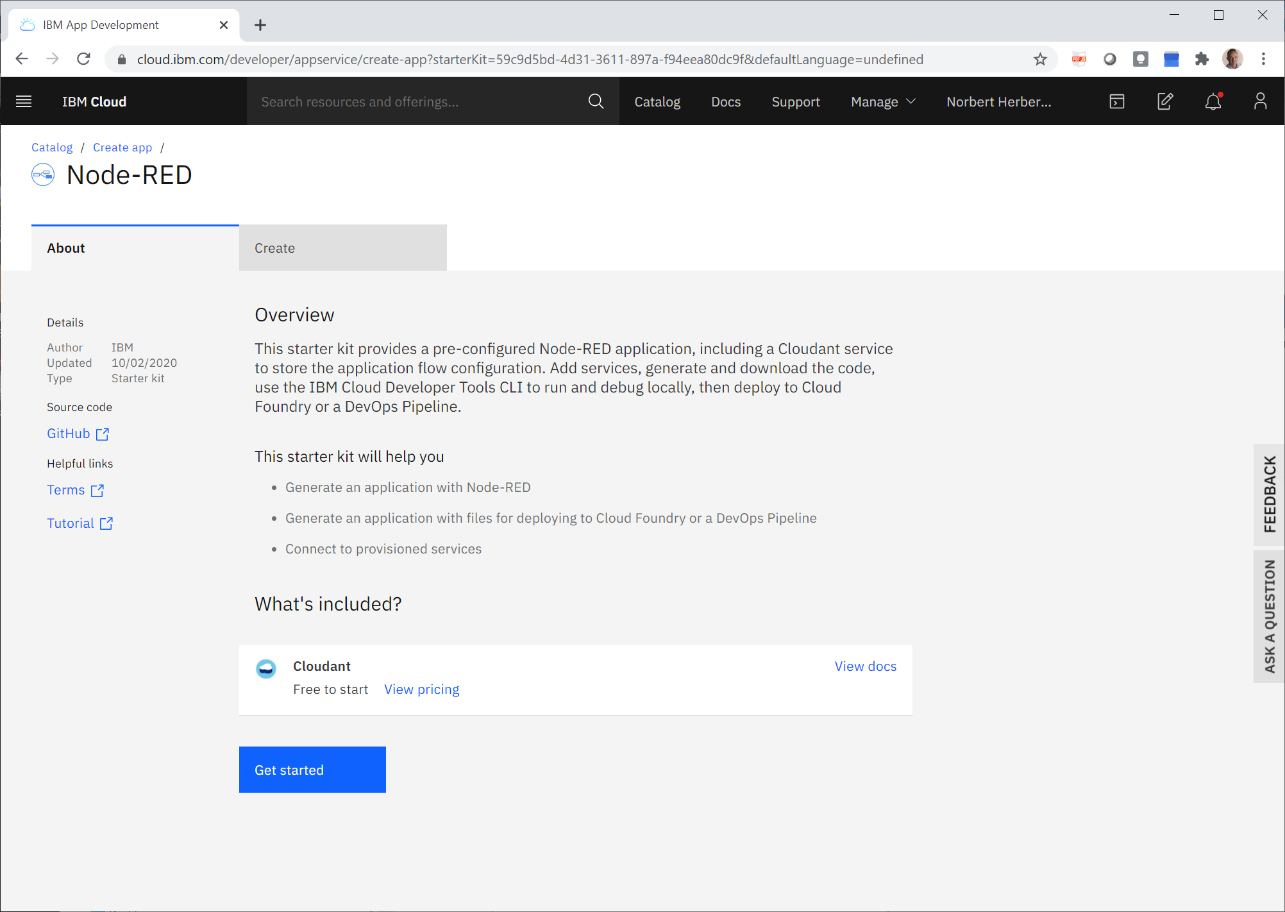Click the Cloudant service icon
Viewport: 1285px width, 912px height.
266,669
